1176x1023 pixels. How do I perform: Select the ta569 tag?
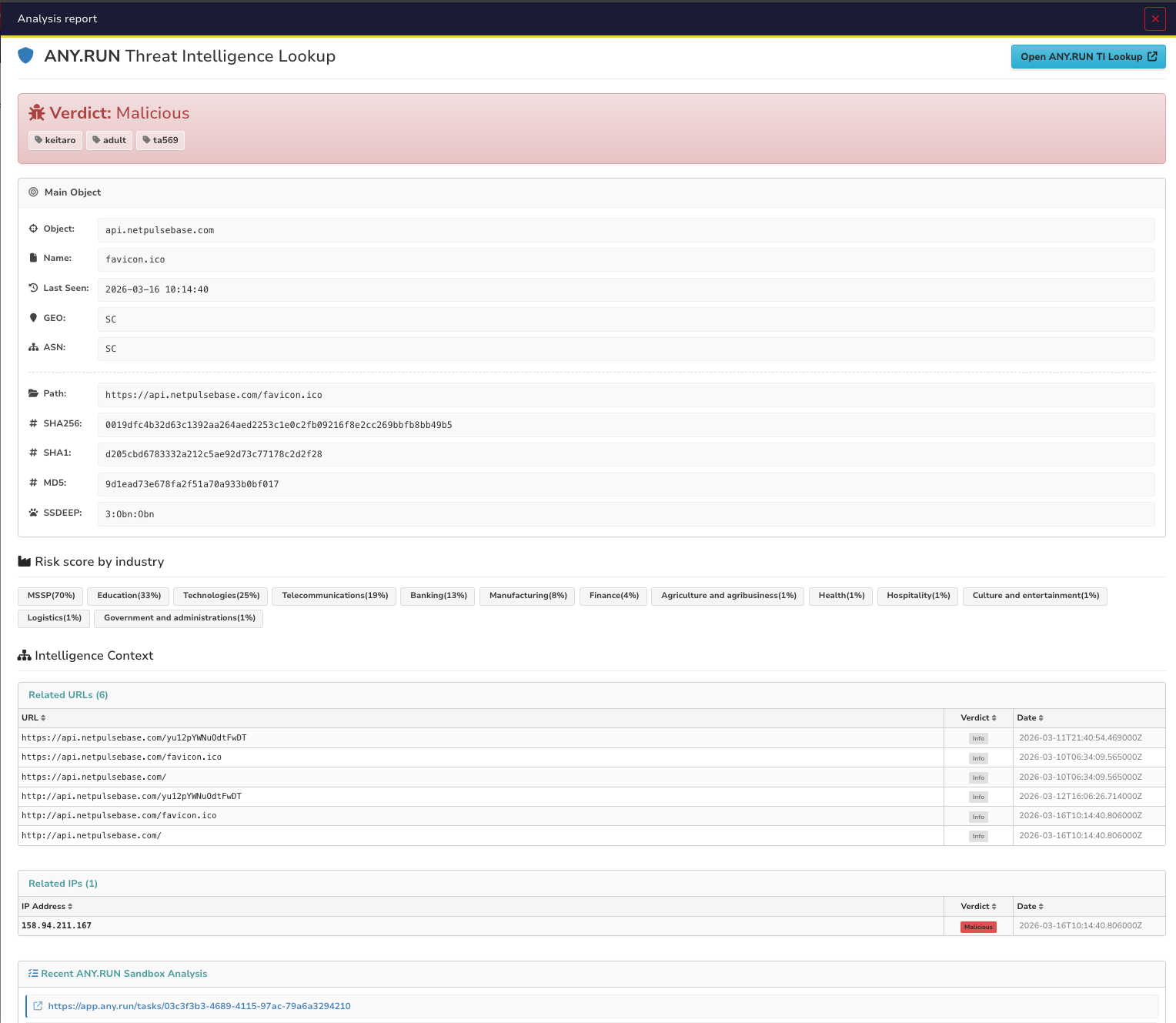click(x=160, y=140)
